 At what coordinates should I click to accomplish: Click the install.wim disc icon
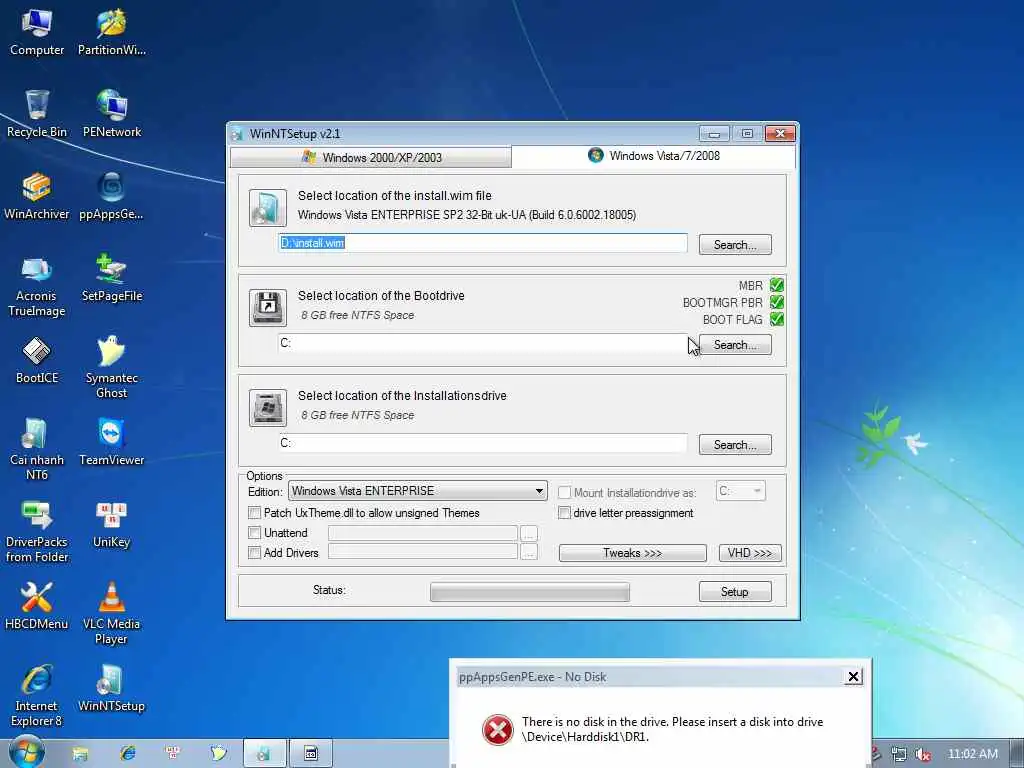click(x=268, y=208)
